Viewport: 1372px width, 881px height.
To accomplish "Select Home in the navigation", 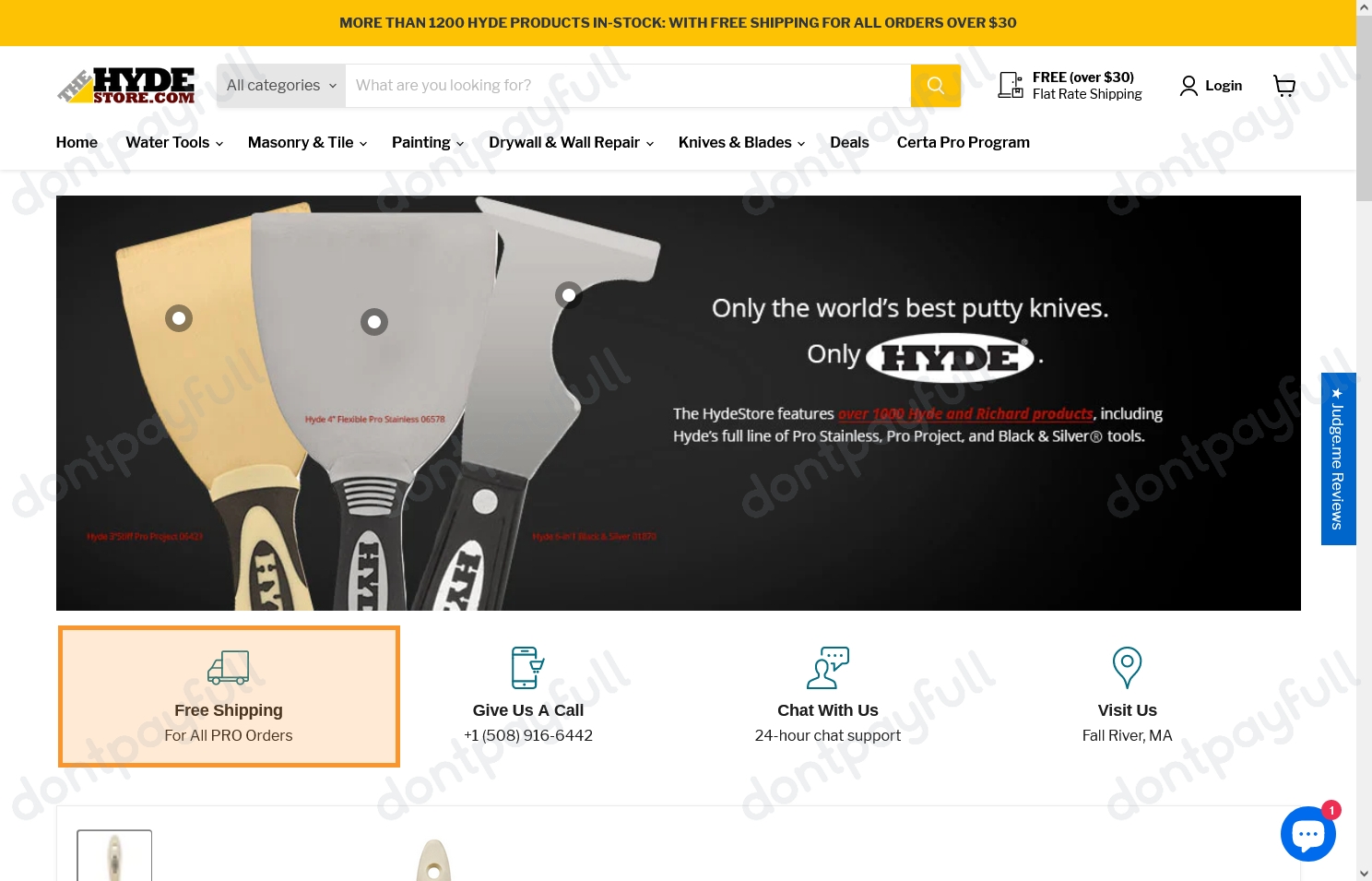I will 77,142.
